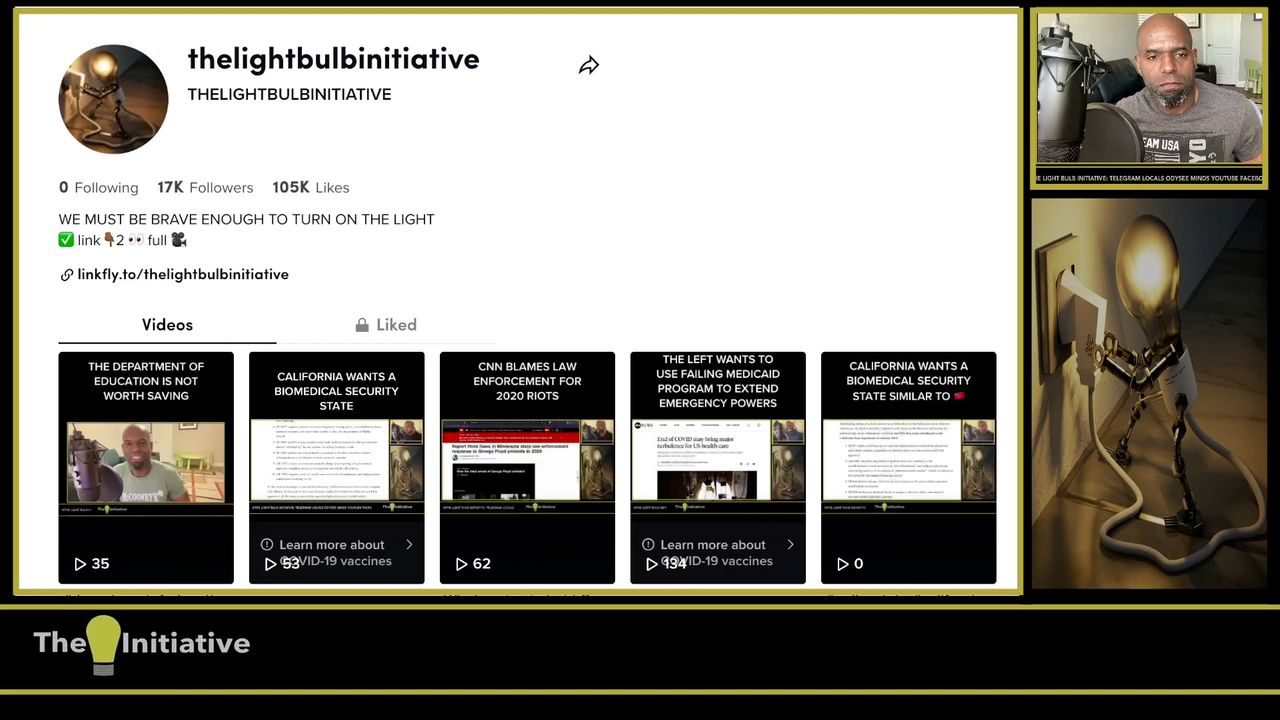The width and height of the screenshot is (1280, 720).
Task: Switch to the Liked tab
Action: tap(396, 325)
